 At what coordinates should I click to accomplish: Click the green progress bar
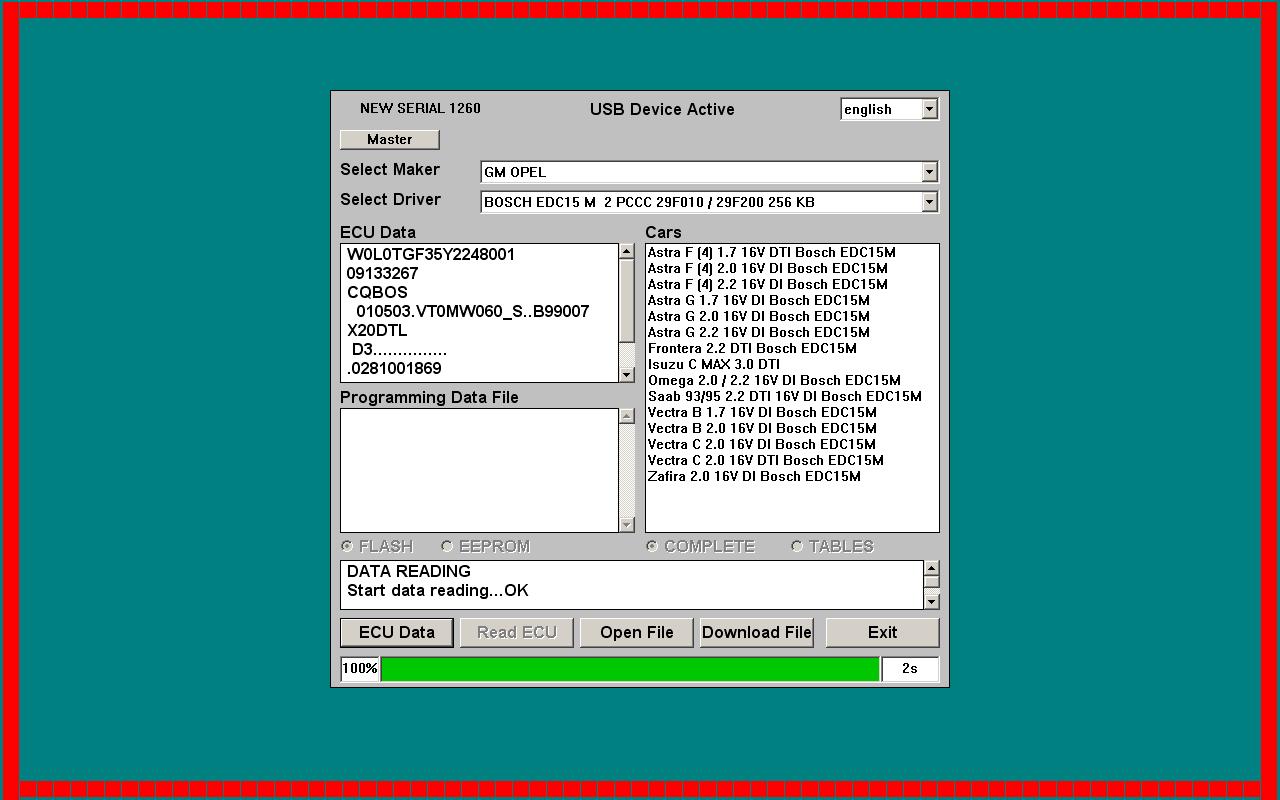click(x=630, y=669)
